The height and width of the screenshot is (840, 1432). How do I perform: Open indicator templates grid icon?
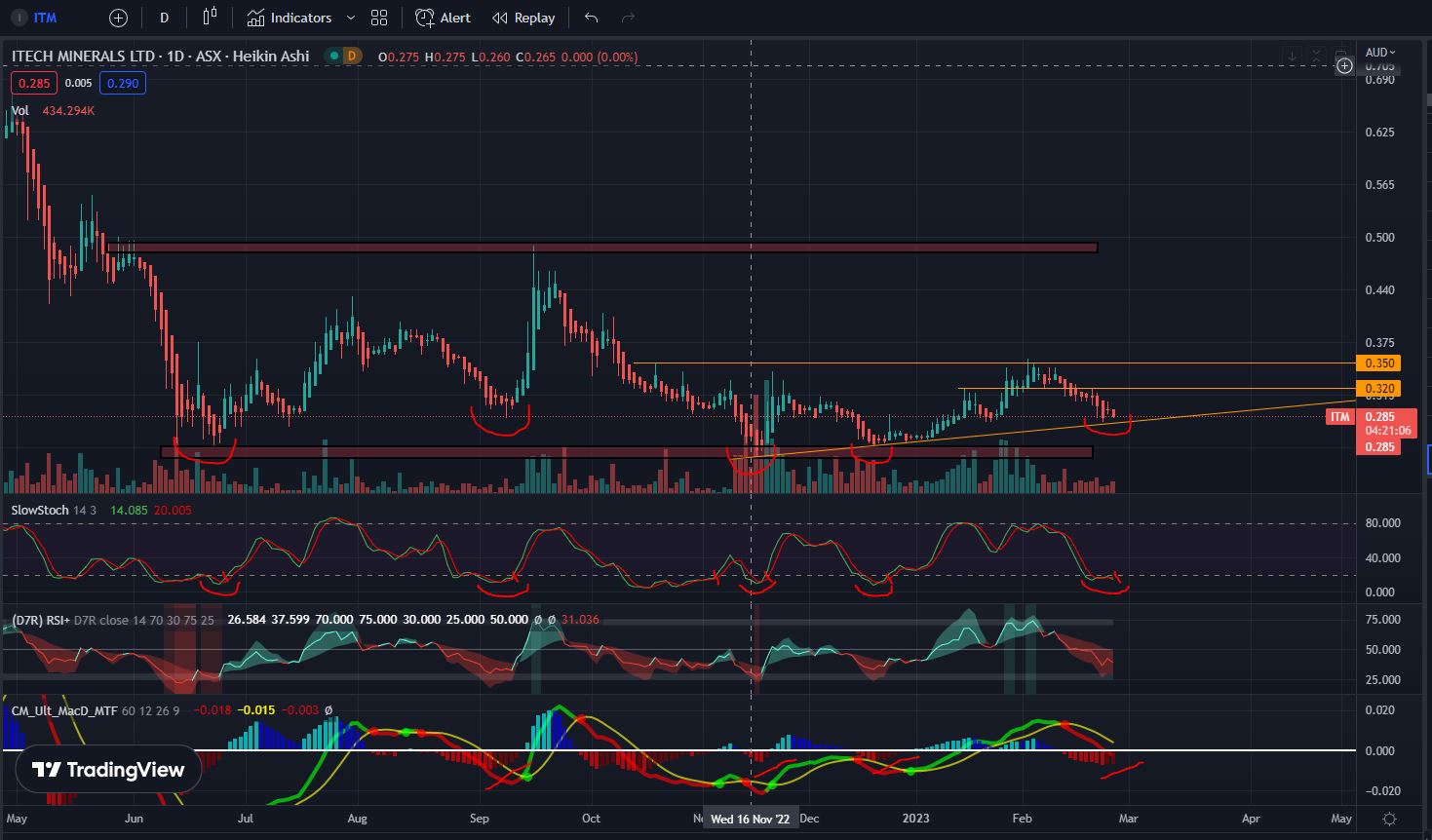tap(379, 18)
